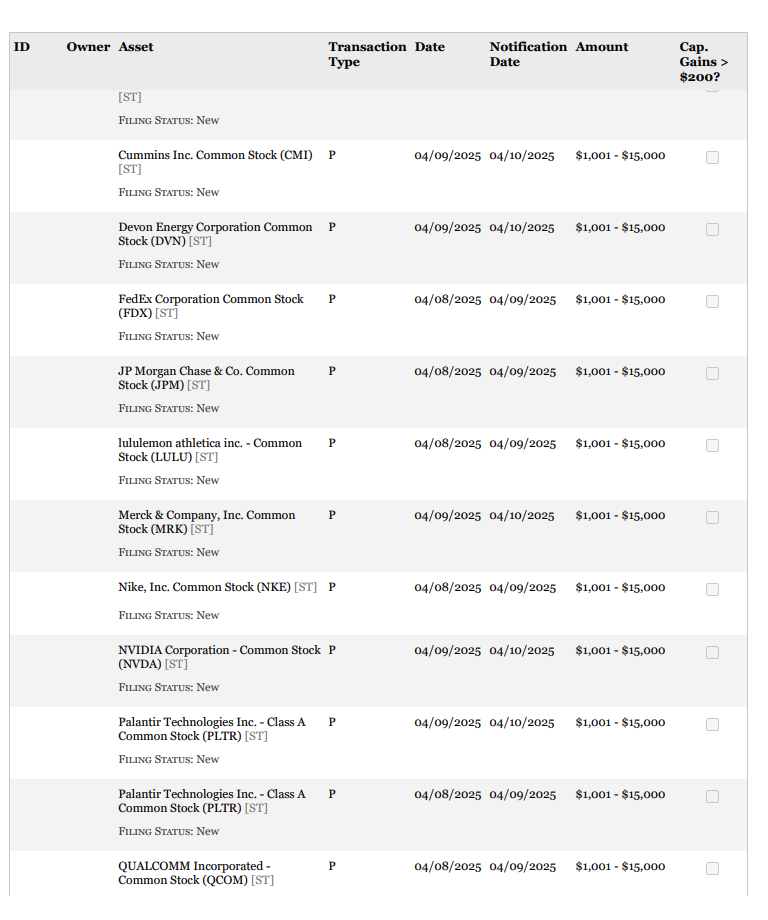Screen dimensions: 768x920
Task: Click the Transaction Type column header
Action: tap(367, 54)
